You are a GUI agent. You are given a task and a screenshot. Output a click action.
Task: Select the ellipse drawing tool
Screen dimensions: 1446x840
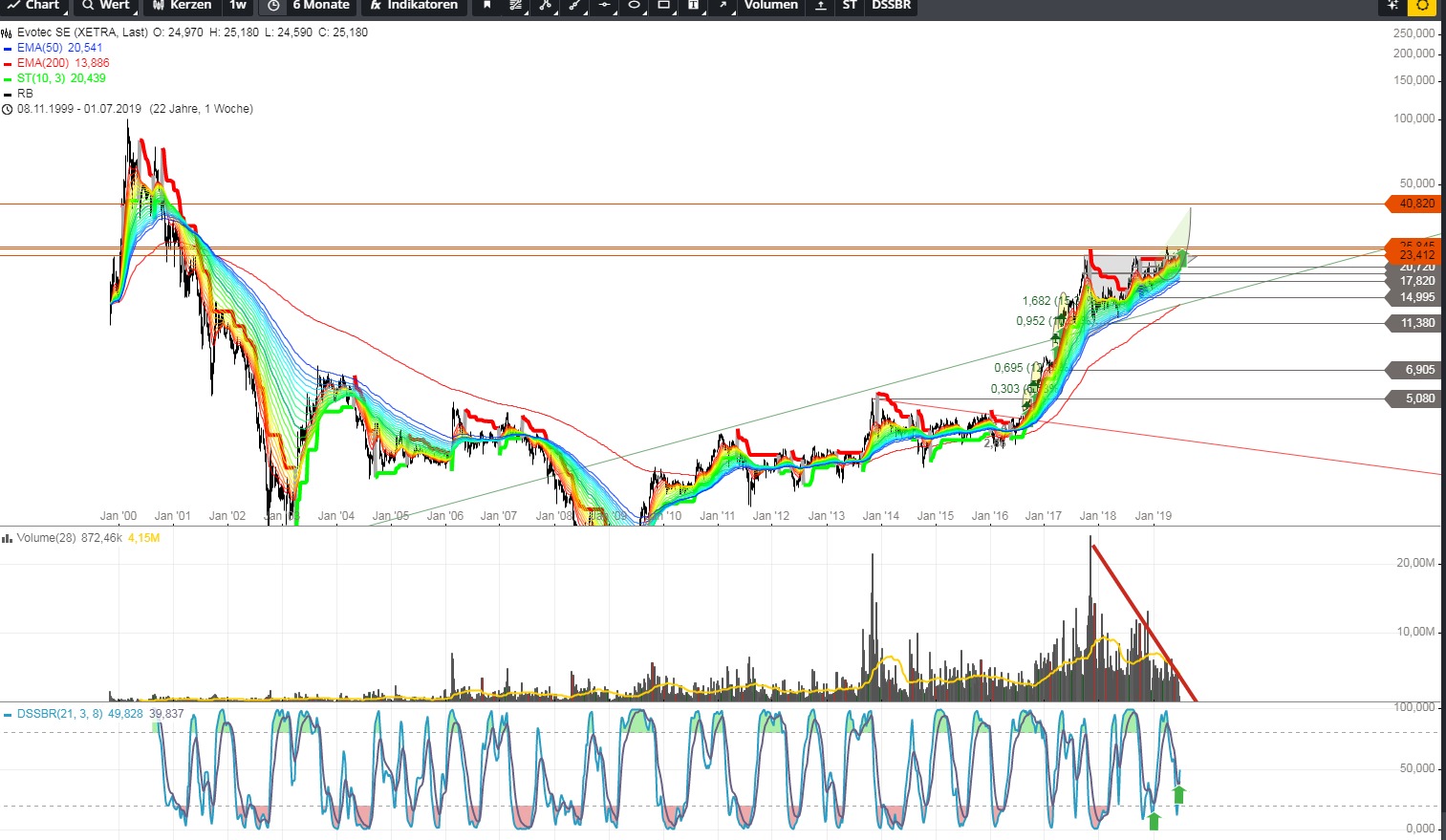[634, 6]
